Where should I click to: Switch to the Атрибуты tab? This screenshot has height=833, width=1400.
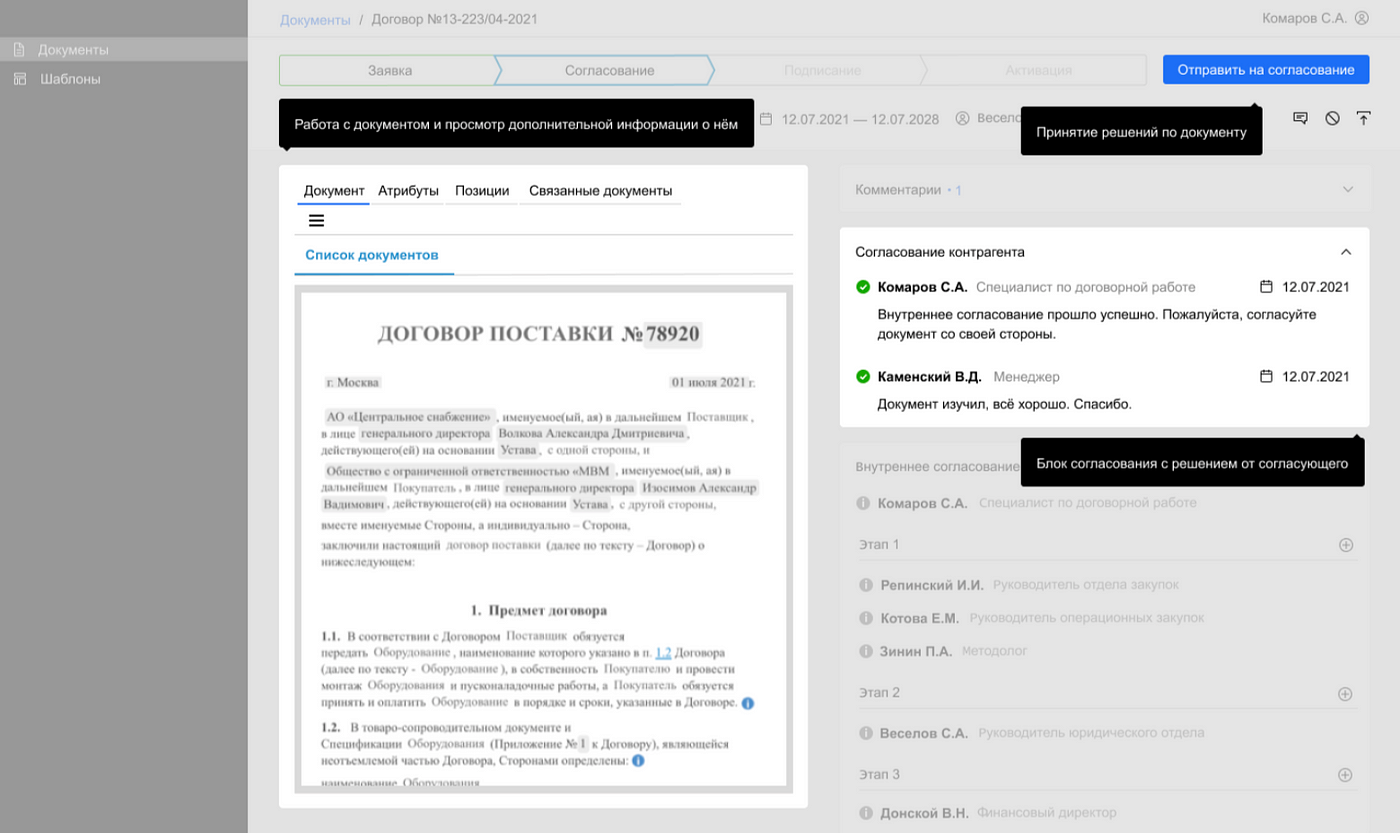408,191
